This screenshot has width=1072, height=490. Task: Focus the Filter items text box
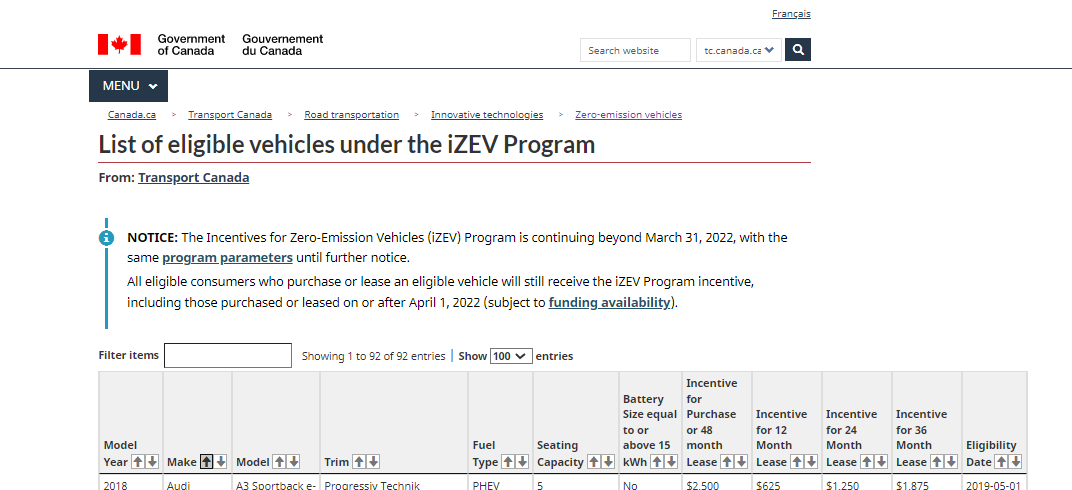click(x=228, y=355)
